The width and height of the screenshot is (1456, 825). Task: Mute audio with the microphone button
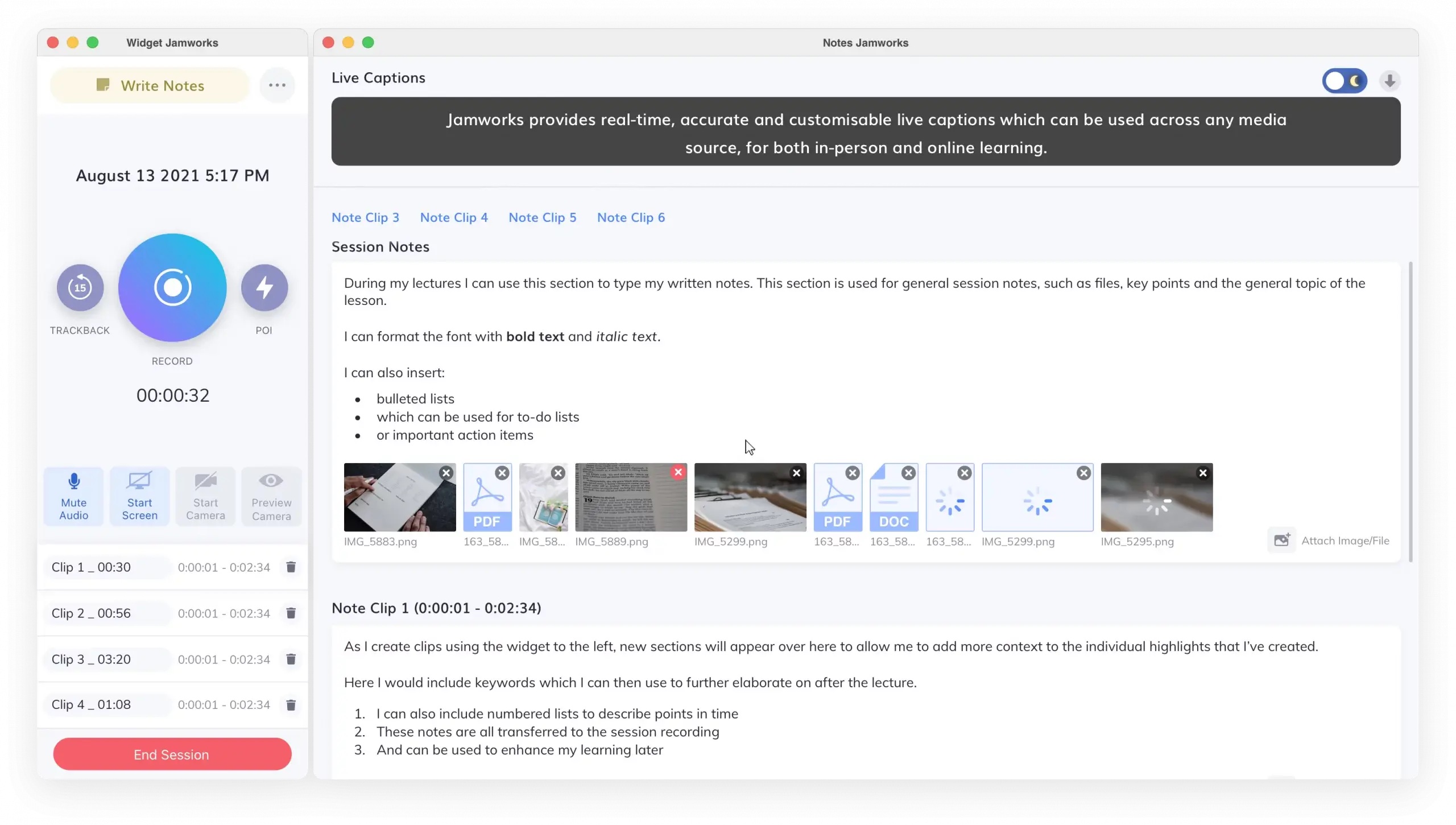click(x=74, y=496)
